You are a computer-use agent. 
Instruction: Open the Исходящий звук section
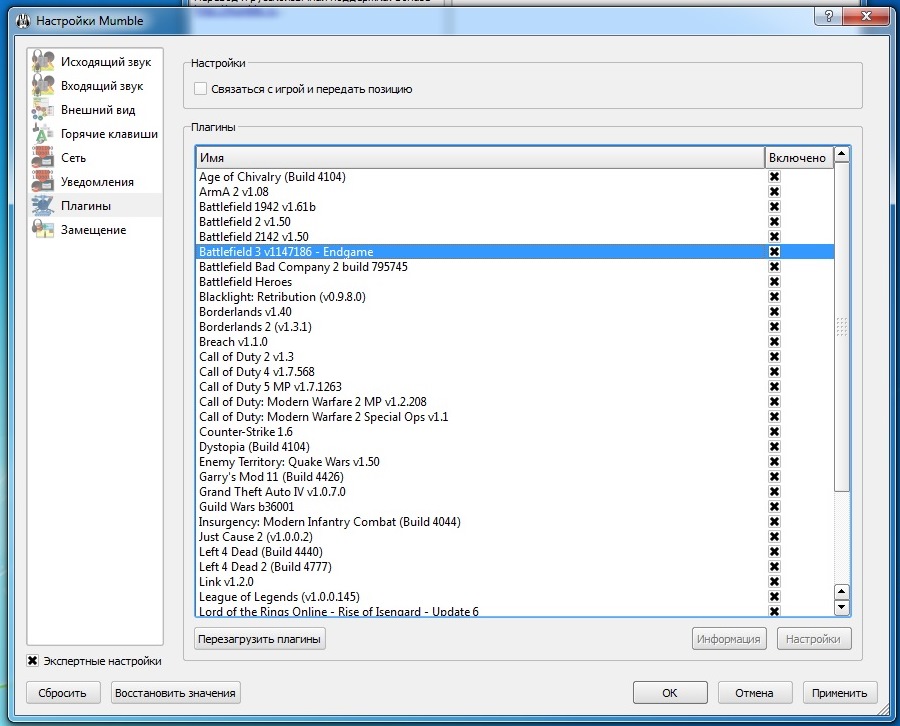[x=106, y=61]
